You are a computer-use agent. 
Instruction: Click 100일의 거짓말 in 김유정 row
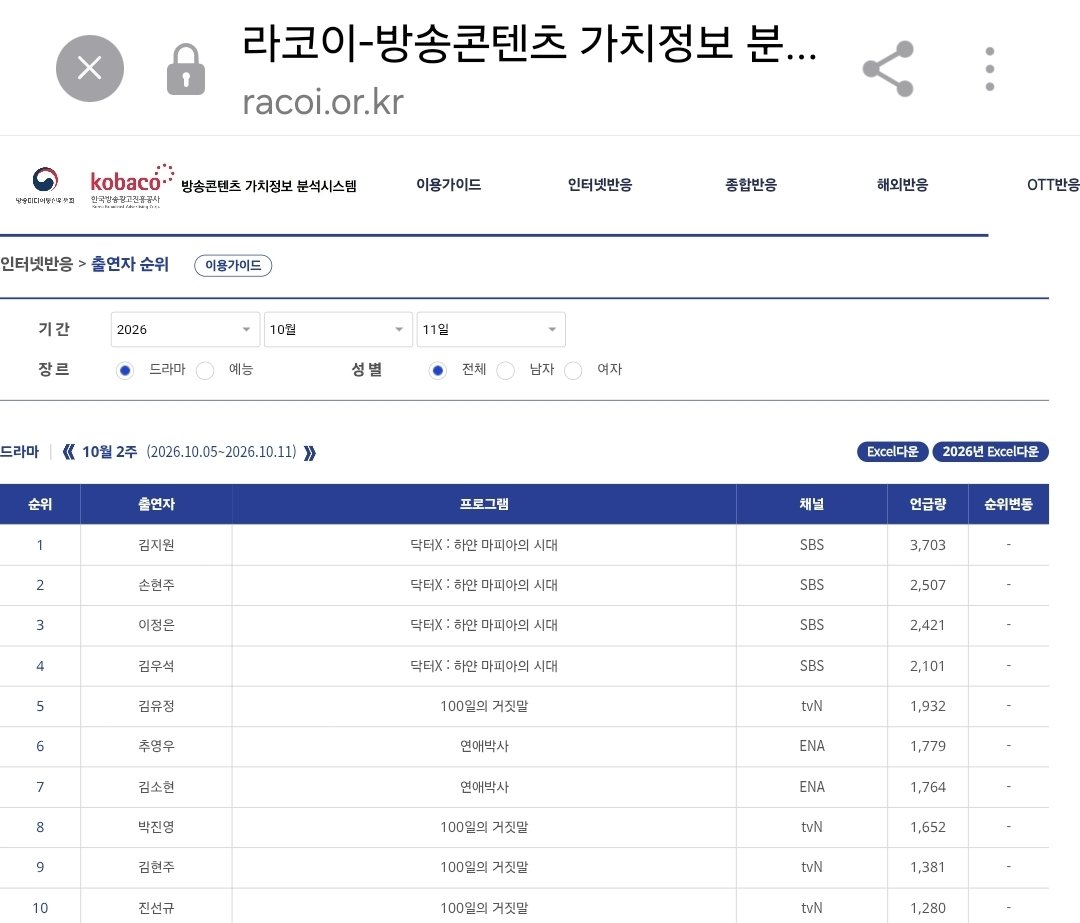click(x=484, y=706)
